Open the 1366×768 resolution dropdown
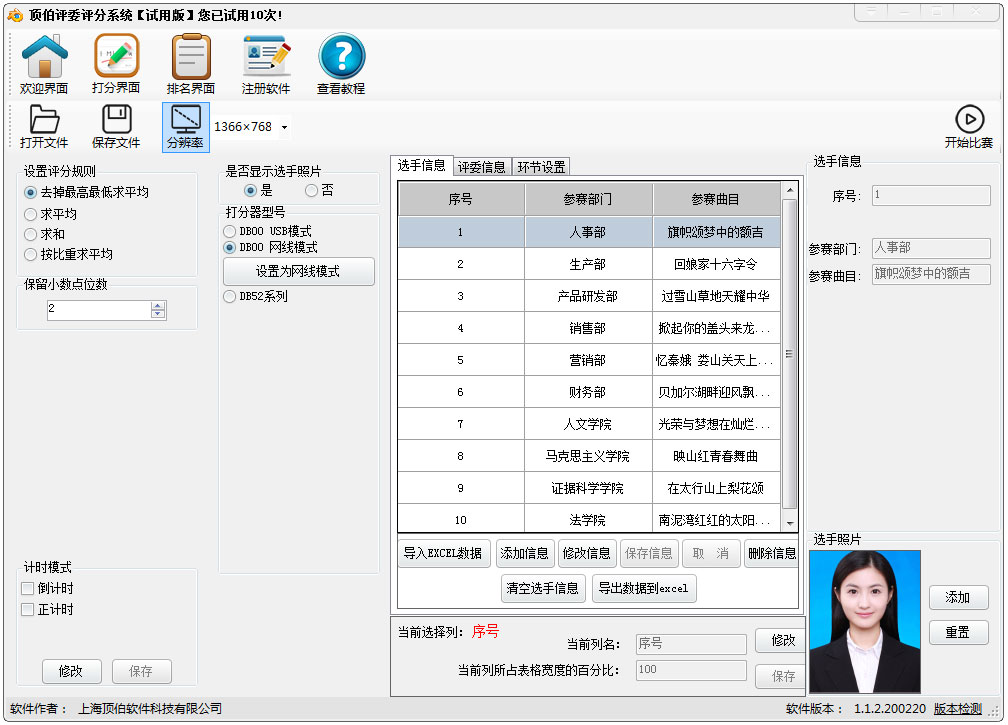This screenshot has height=725, width=1008. pyautogui.click(x=284, y=127)
